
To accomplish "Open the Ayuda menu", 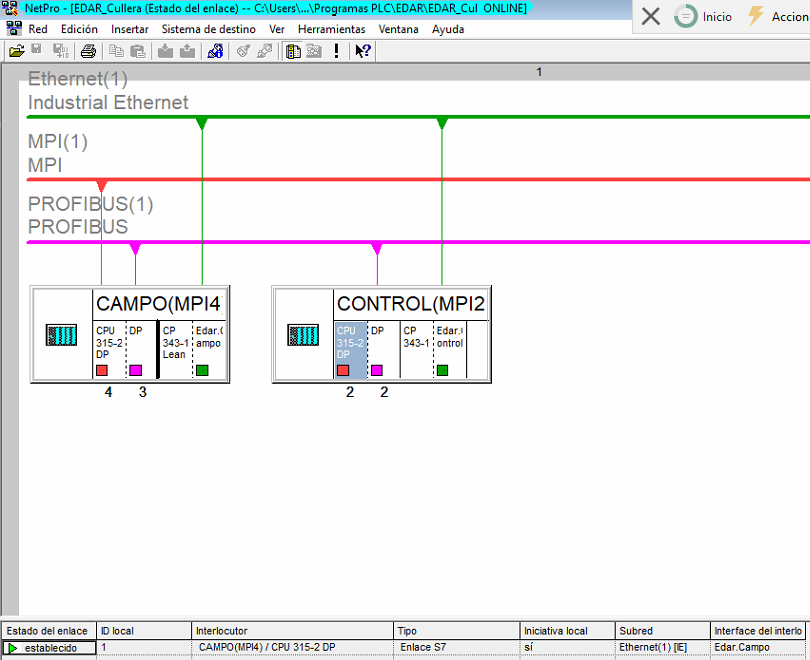I will tap(447, 29).
